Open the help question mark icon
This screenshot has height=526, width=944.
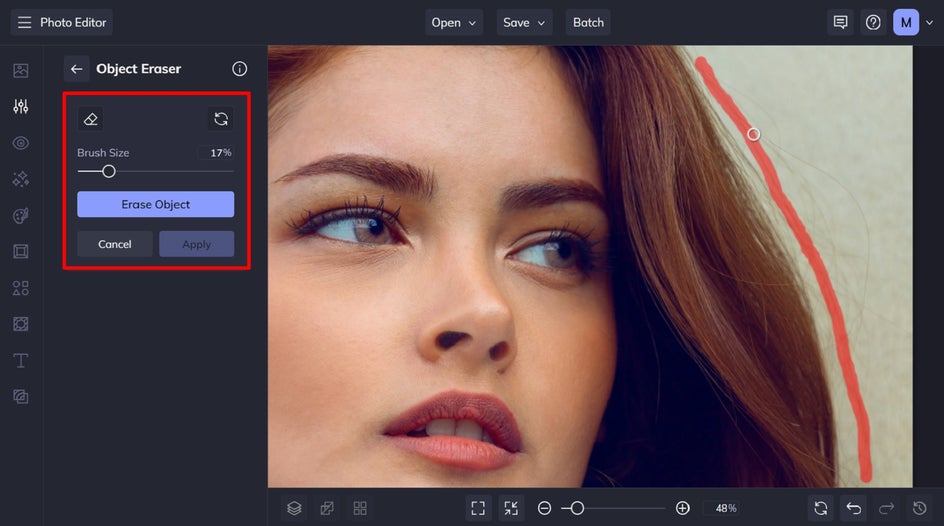(x=873, y=22)
